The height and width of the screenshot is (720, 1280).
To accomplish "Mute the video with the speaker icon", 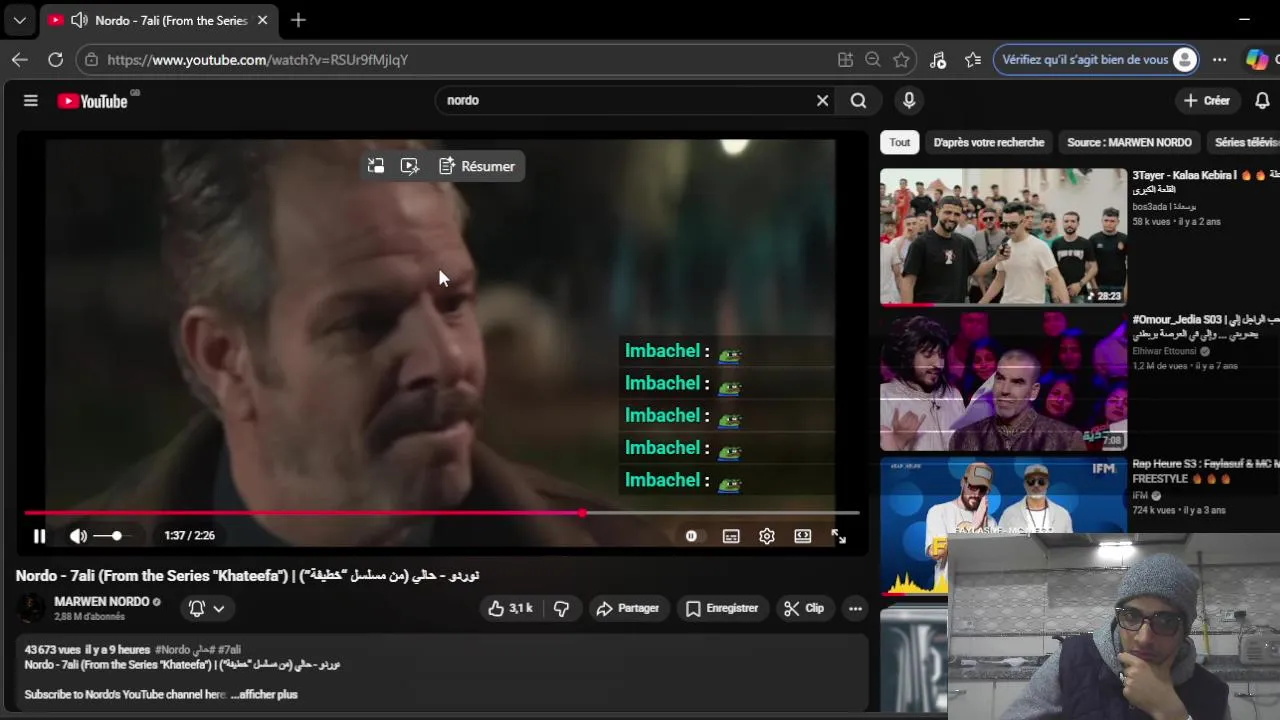I will (78, 536).
